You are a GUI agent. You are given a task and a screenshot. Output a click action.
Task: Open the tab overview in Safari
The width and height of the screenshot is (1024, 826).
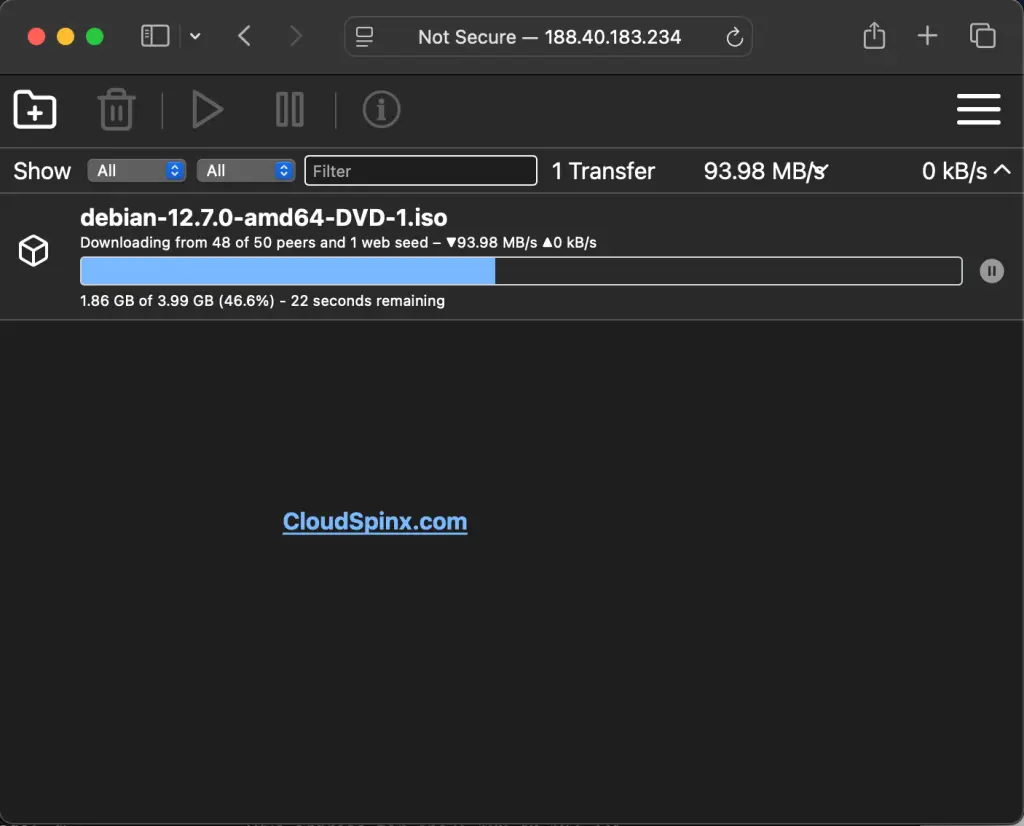click(982, 35)
